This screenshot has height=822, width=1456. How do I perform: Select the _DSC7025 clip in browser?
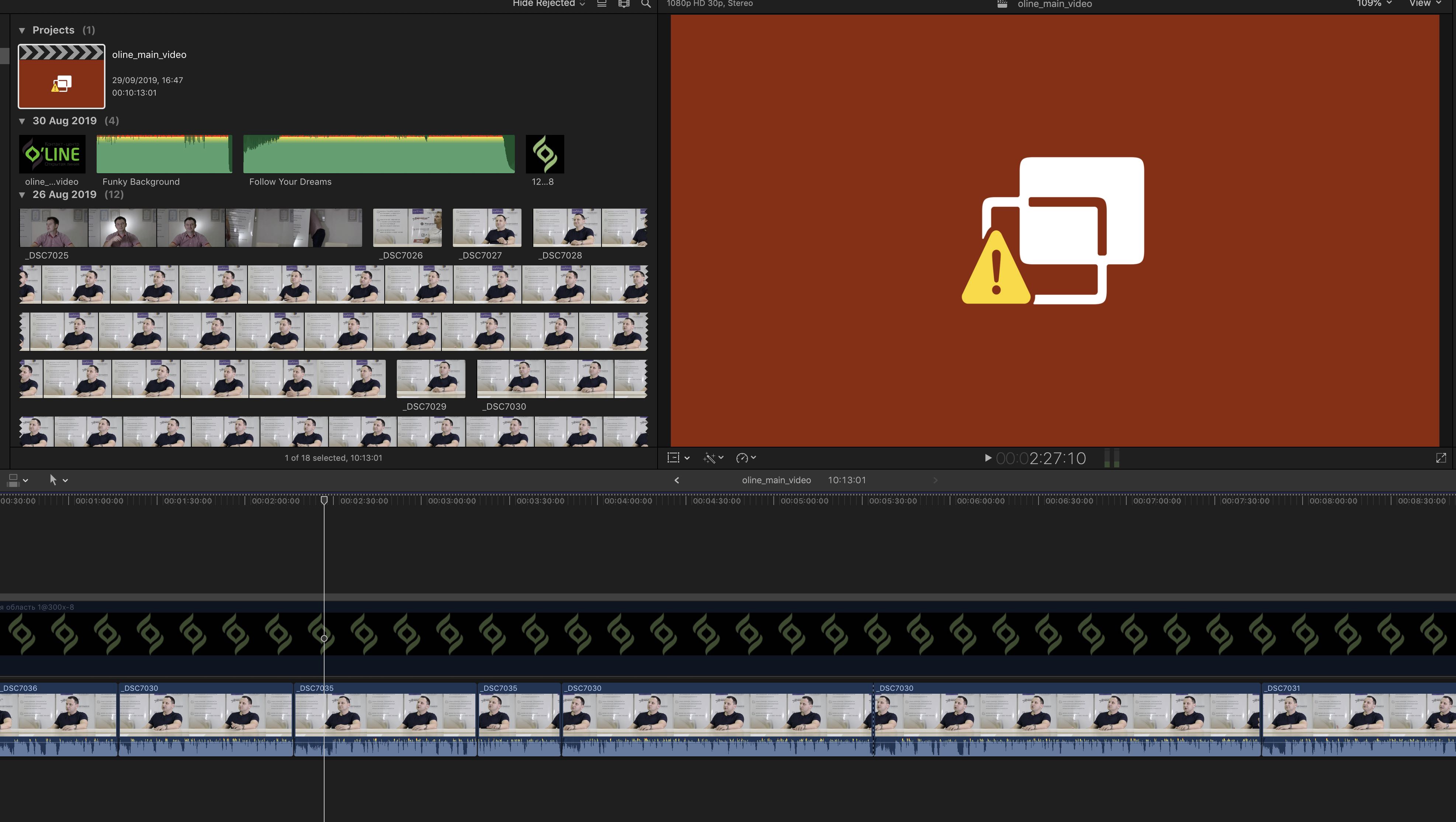tap(190, 228)
